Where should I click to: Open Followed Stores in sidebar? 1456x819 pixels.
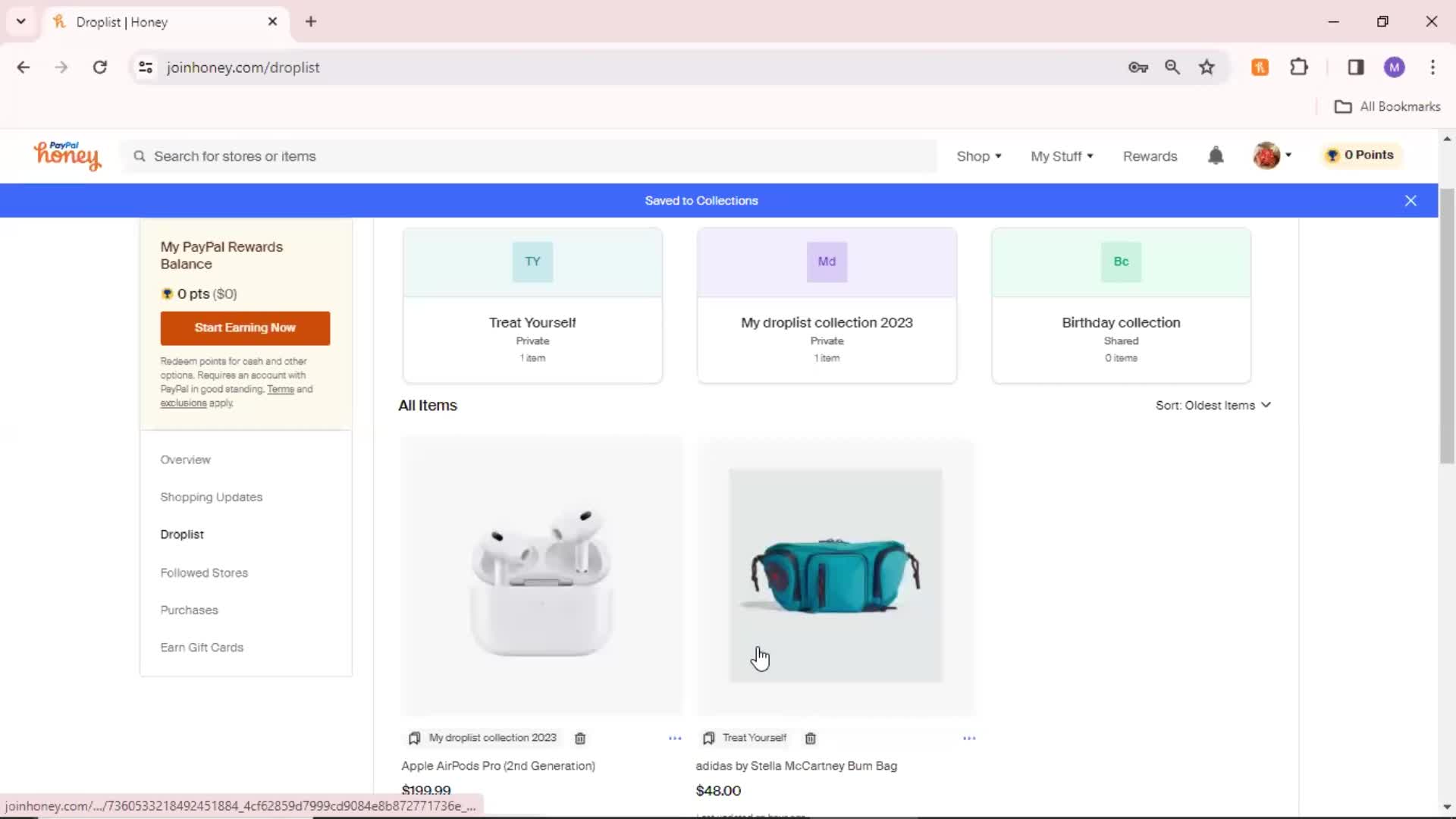(x=204, y=573)
